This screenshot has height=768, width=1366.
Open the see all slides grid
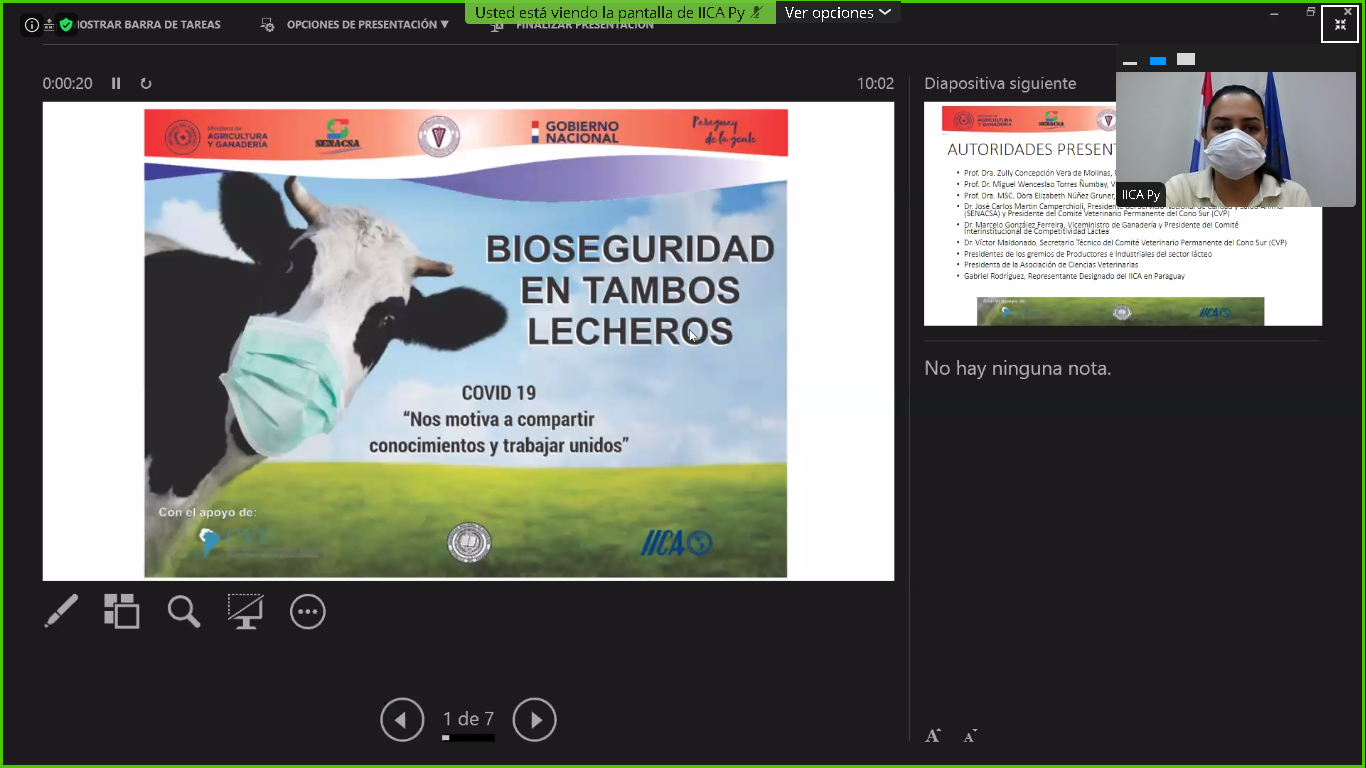click(122, 611)
